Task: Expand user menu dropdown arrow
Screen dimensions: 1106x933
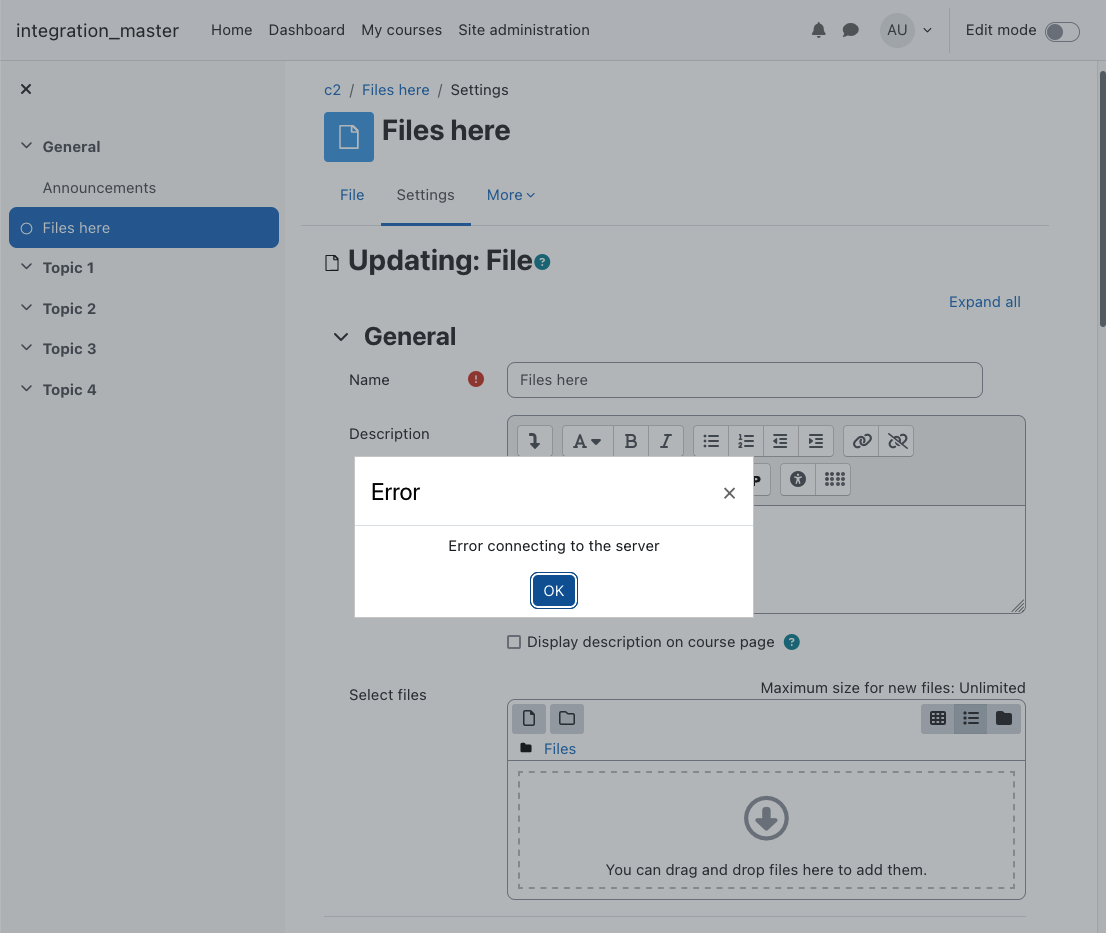Action: coord(928,30)
